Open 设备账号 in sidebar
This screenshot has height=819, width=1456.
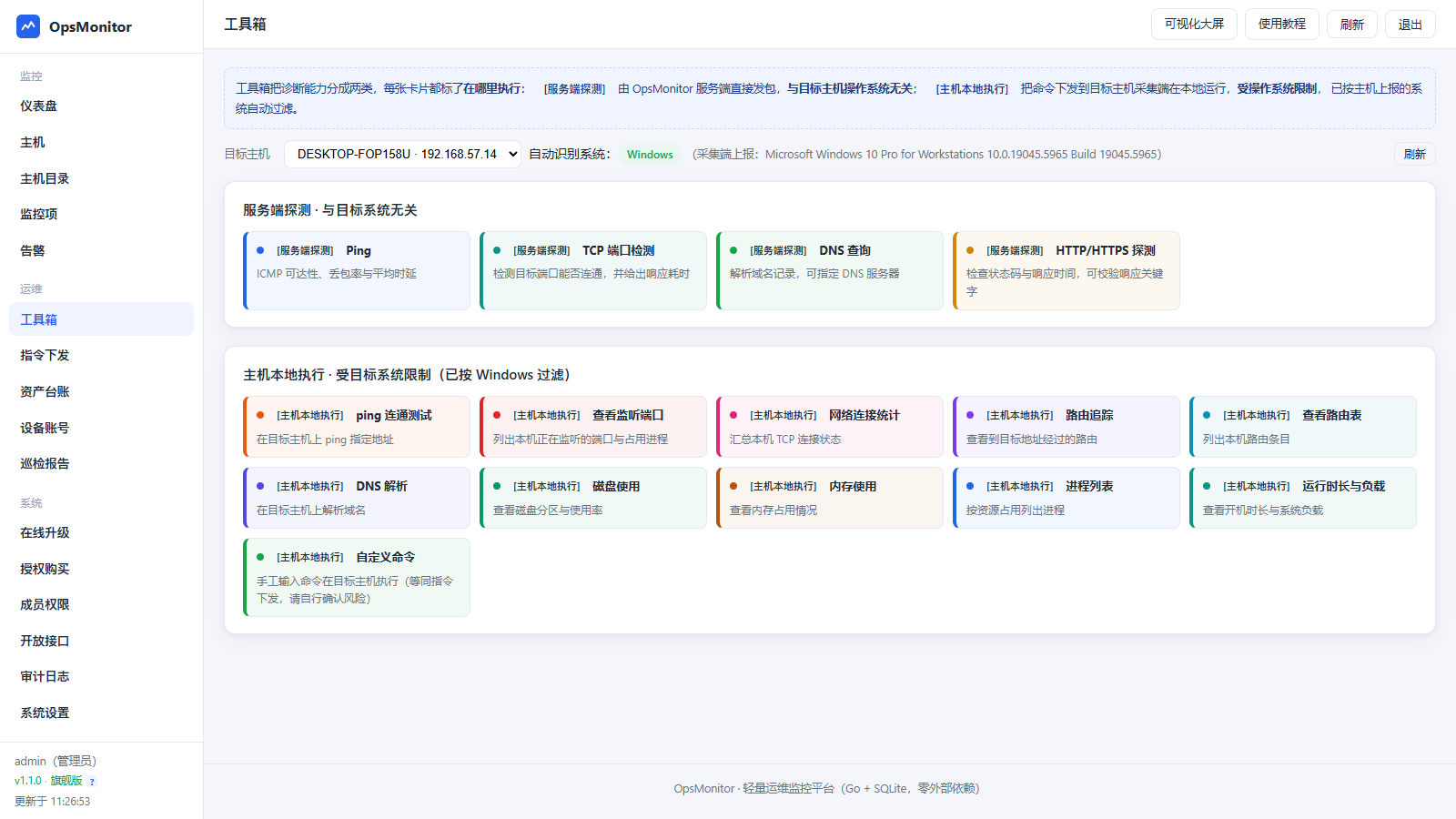[x=101, y=428]
